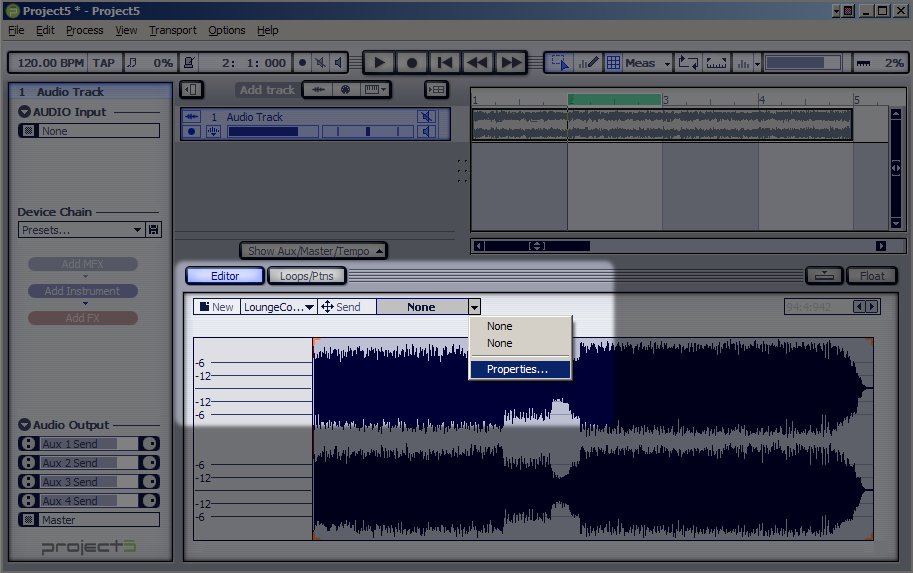This screenshot has width=913, height=573.
Task: Open the Process menu
Action: pyautogui.click(x=84, y=30)
